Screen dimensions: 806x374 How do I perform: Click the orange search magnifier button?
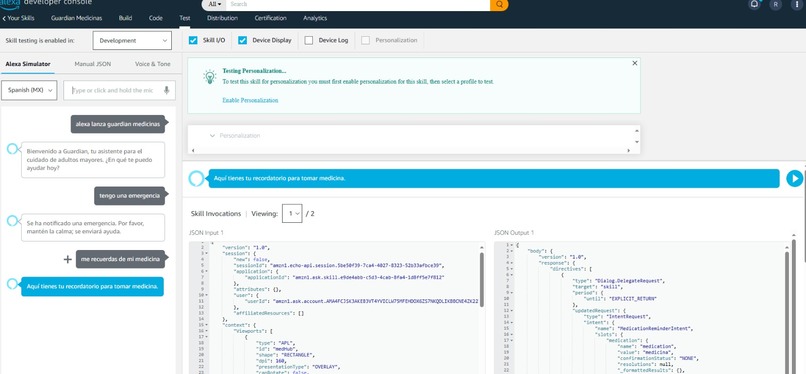point(499,5)
